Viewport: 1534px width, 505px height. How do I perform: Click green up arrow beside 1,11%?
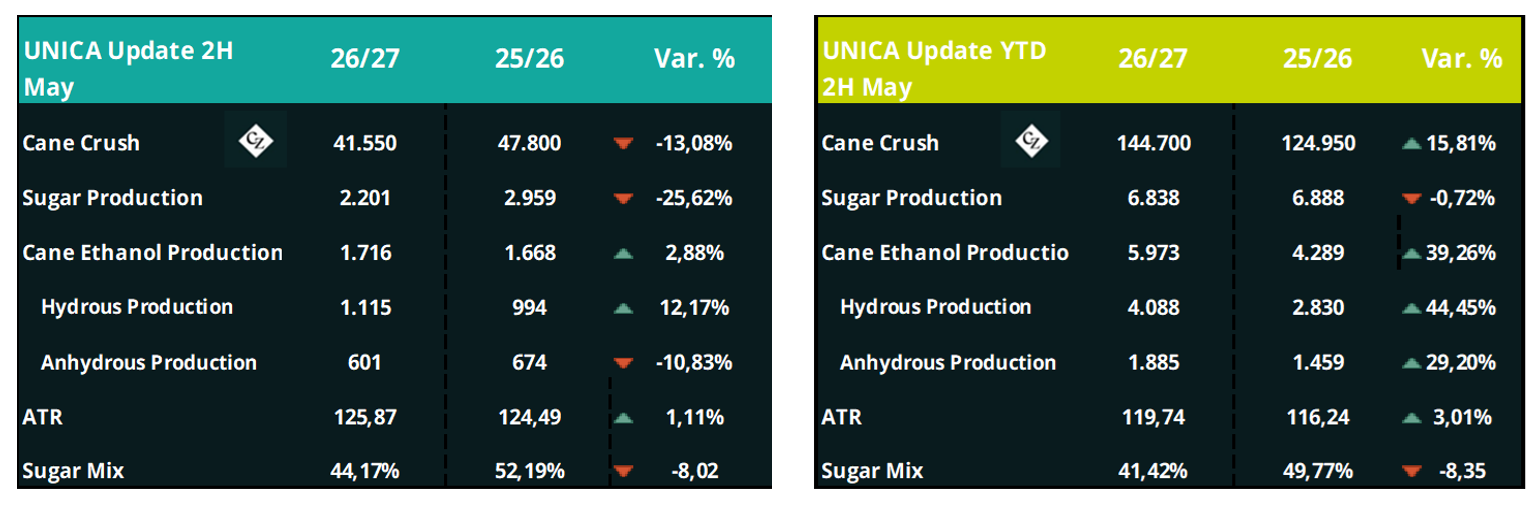point(623,418)
